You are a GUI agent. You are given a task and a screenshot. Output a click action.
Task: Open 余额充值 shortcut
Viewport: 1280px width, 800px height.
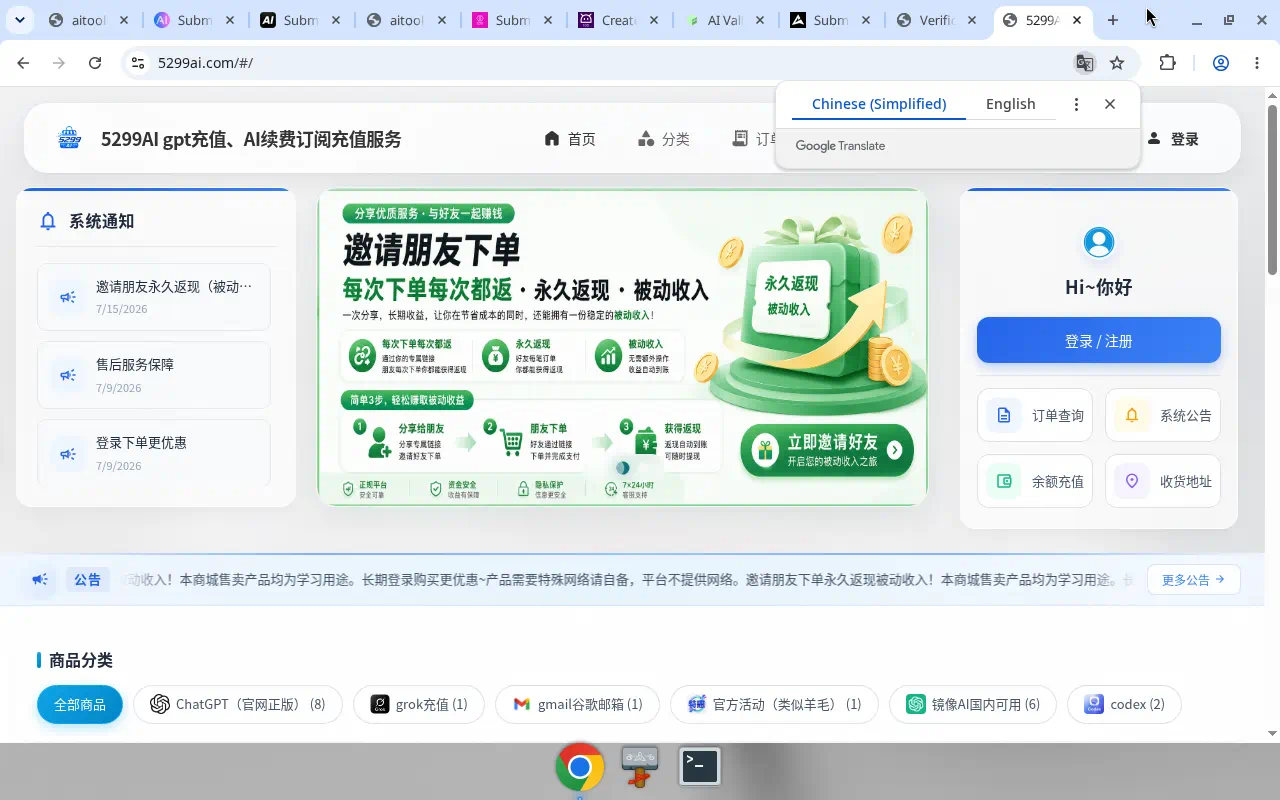pyautogui.click(x=1035, y=481)
